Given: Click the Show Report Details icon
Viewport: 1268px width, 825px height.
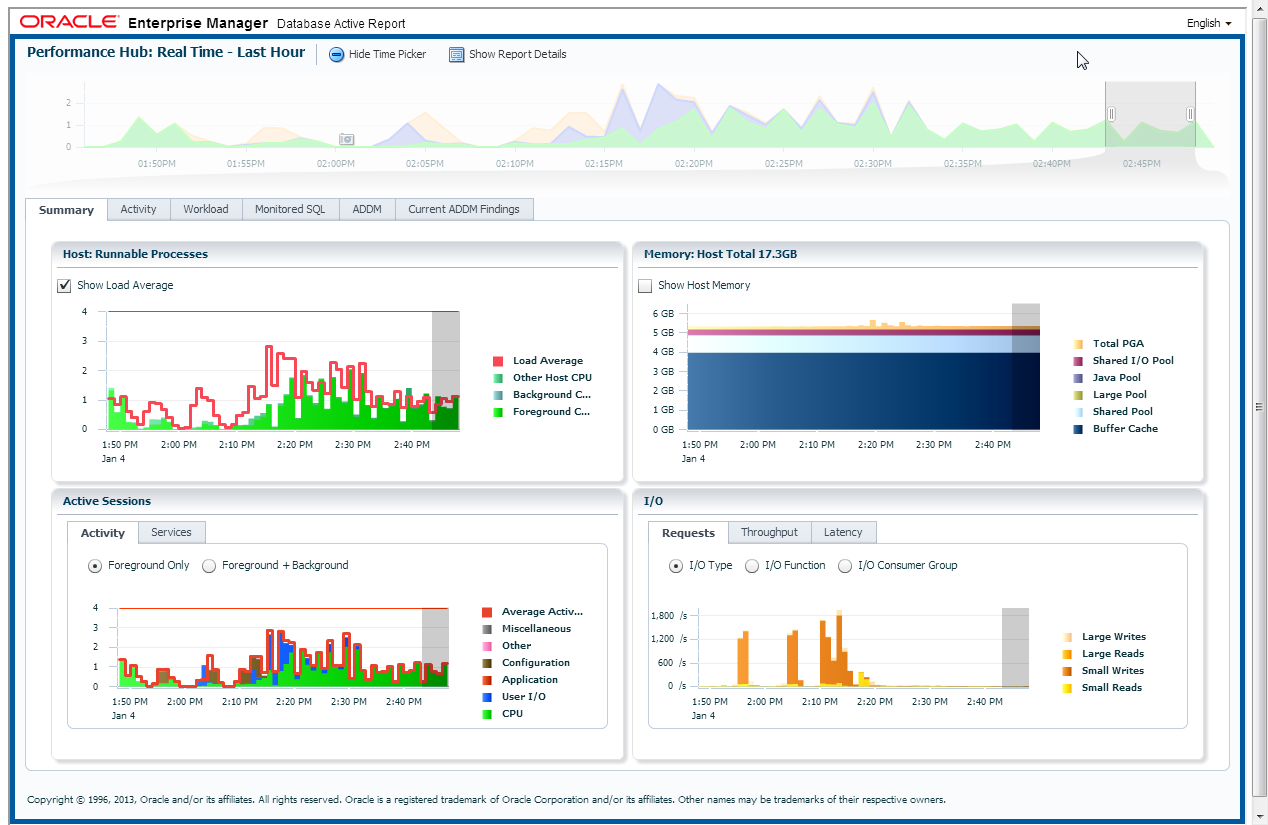Looking at the screenshot, I should coord(457,55).
